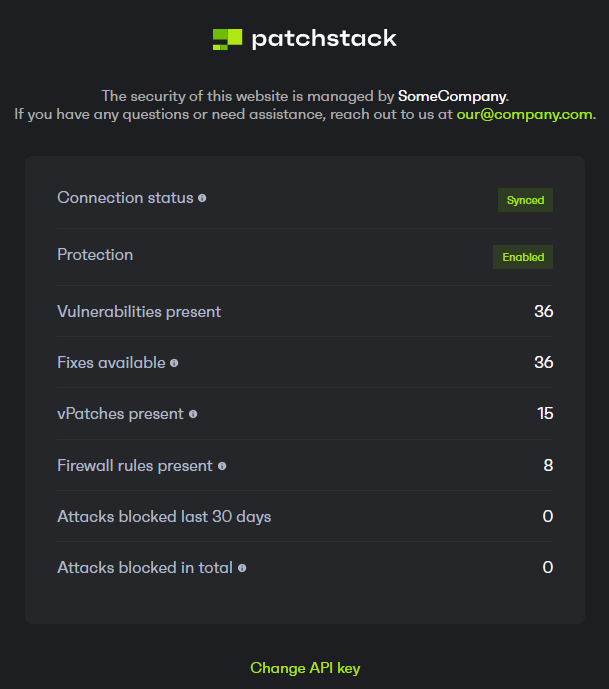Image resolution: width=609 pixels, height=689 pixels.
Task: Click info icon next to Connection status
Action: (202, 198)
